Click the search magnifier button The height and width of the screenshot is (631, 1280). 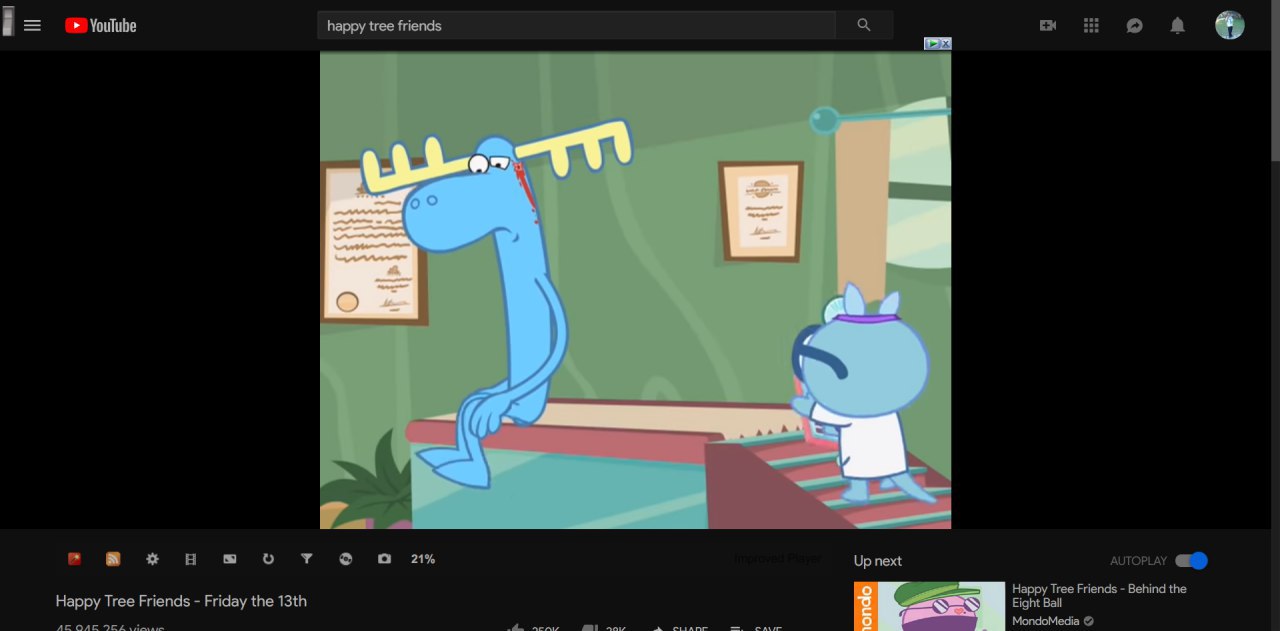click(864, 25)
